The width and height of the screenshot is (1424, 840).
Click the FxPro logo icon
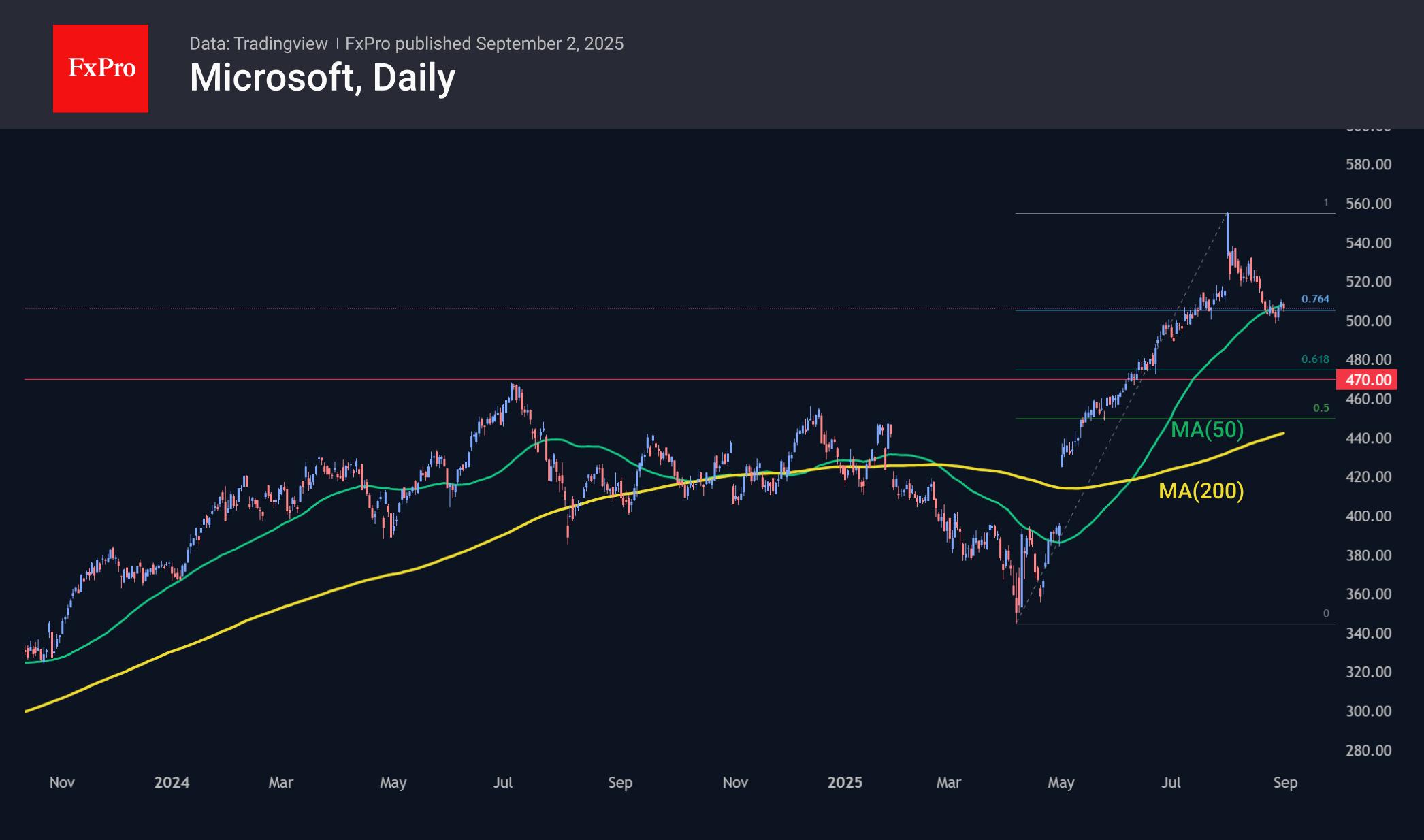(100, 68)
